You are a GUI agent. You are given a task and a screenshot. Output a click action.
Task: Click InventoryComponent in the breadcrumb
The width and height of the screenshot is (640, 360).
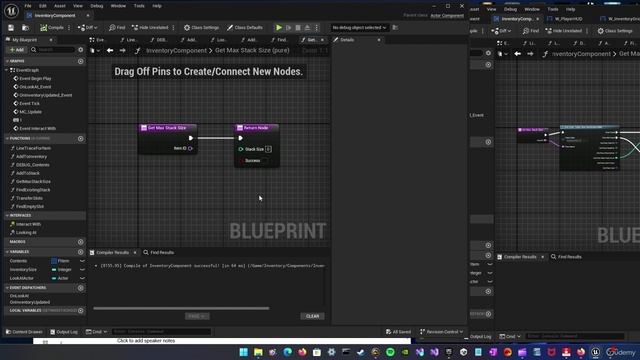click(x=176, y=50)
